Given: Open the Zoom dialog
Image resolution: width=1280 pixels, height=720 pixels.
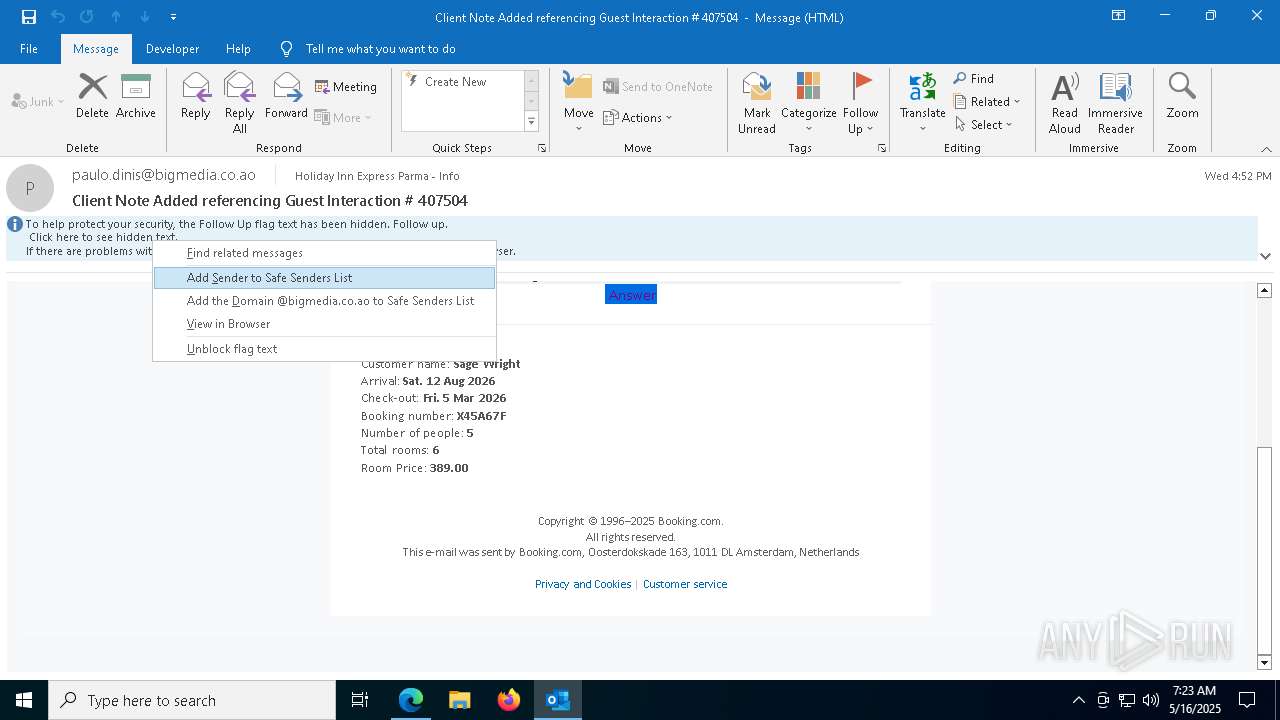Looking at the screenshot, I should coord(1182,97).
